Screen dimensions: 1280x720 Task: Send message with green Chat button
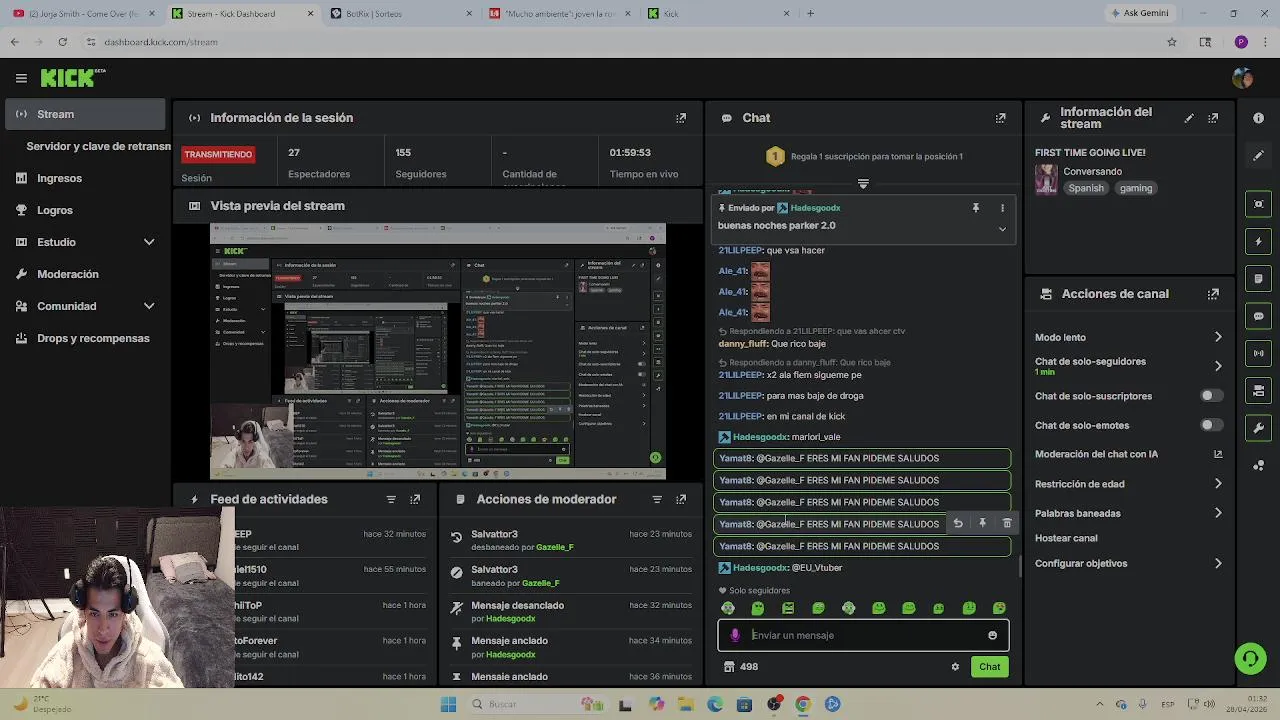989,667
